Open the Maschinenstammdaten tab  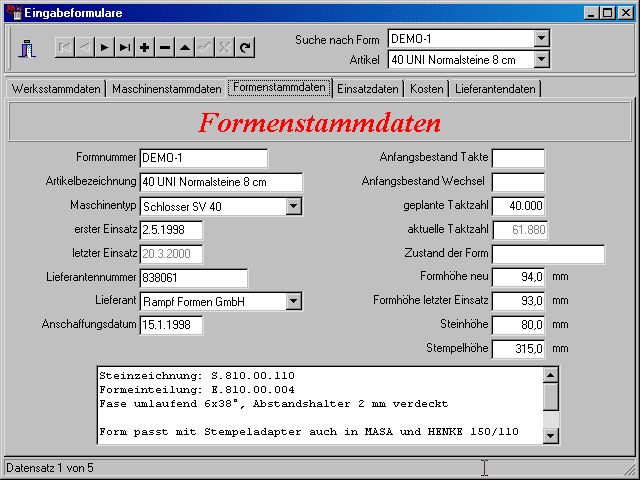(x=166, y=89)
